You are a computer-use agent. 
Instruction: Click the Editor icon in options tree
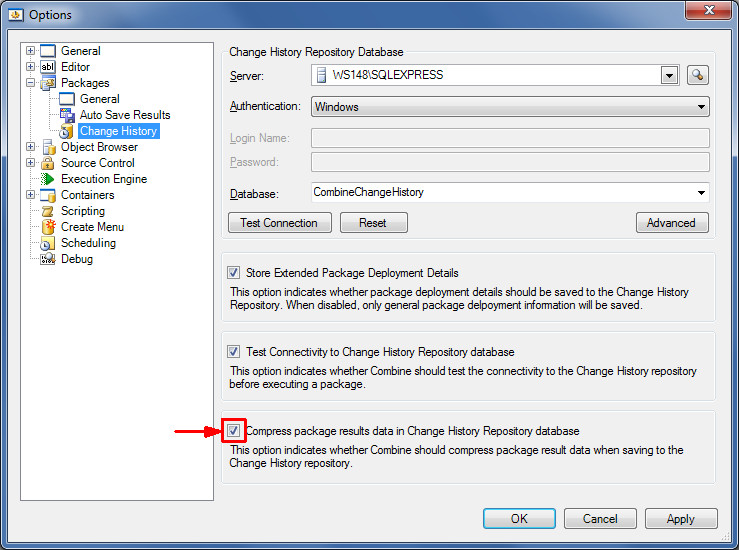pos(48,67)
